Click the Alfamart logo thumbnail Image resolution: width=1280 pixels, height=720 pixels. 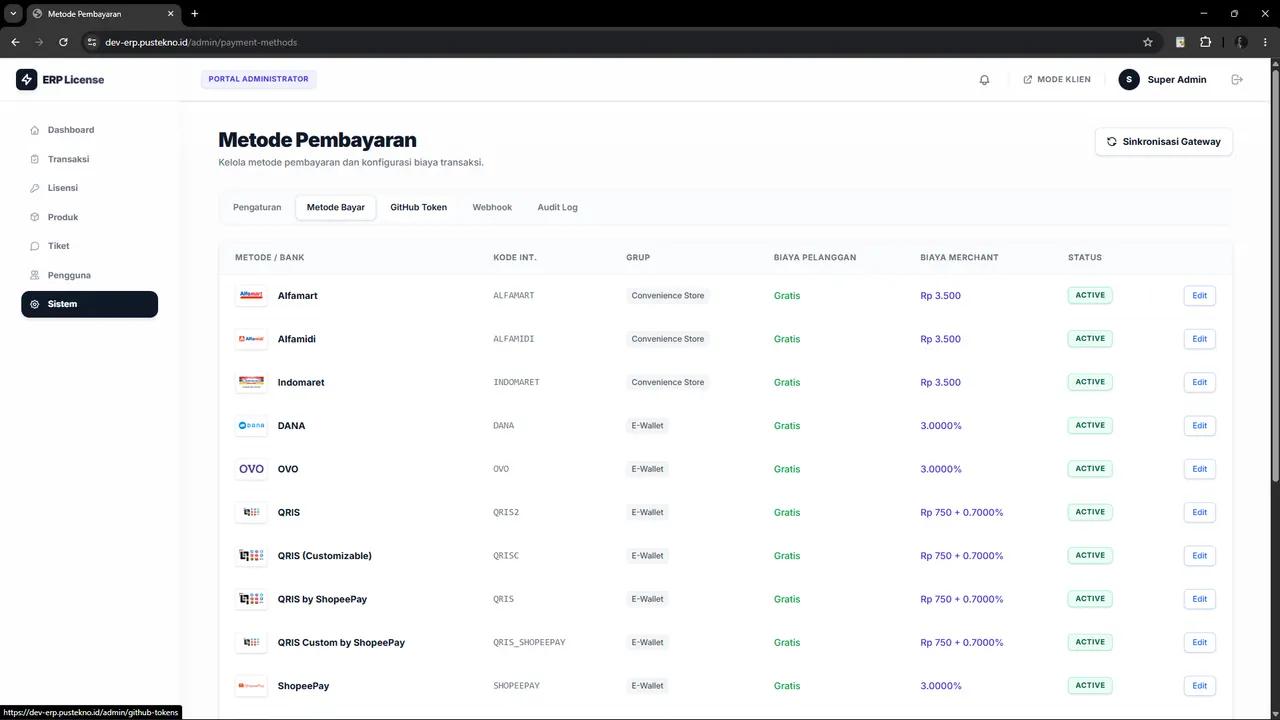click(251, 296)
